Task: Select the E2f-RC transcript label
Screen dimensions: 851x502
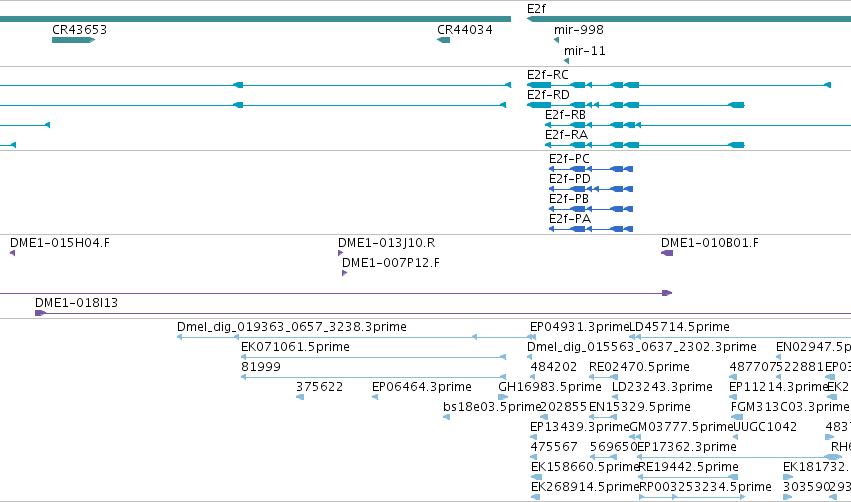Action: click(x=548, y=75)
